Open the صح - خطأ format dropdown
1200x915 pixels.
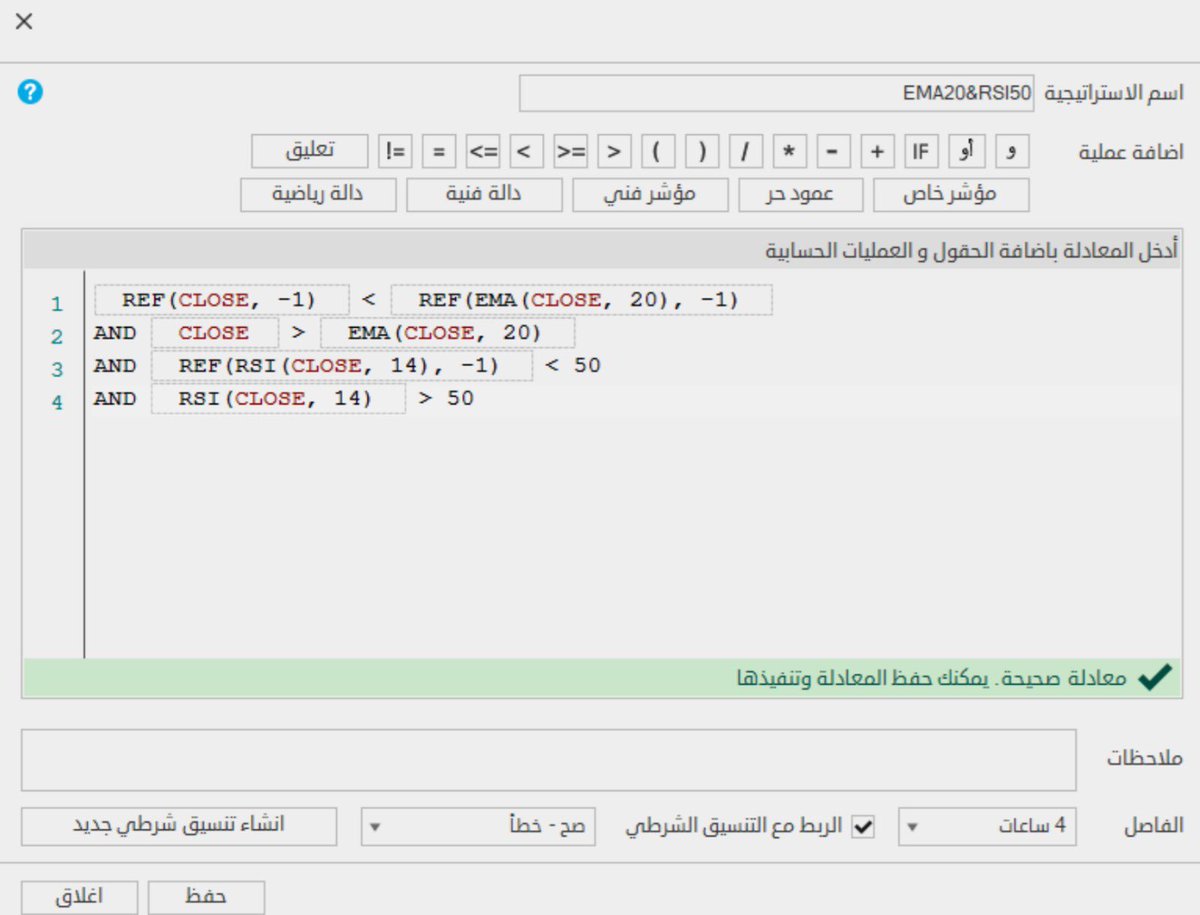pos(478,827)
